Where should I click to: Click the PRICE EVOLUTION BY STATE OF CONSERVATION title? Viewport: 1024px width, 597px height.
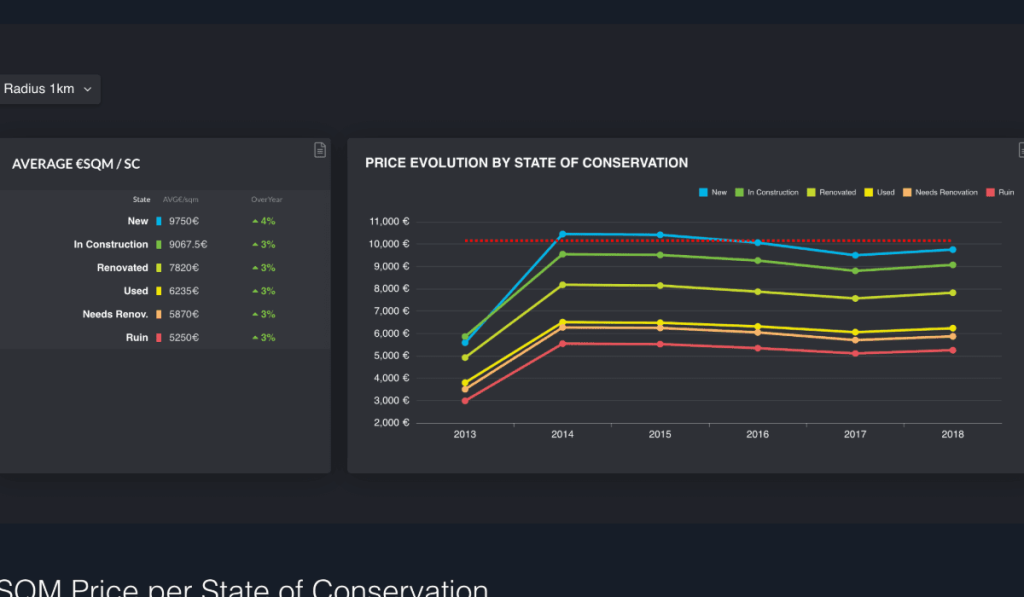528,162
